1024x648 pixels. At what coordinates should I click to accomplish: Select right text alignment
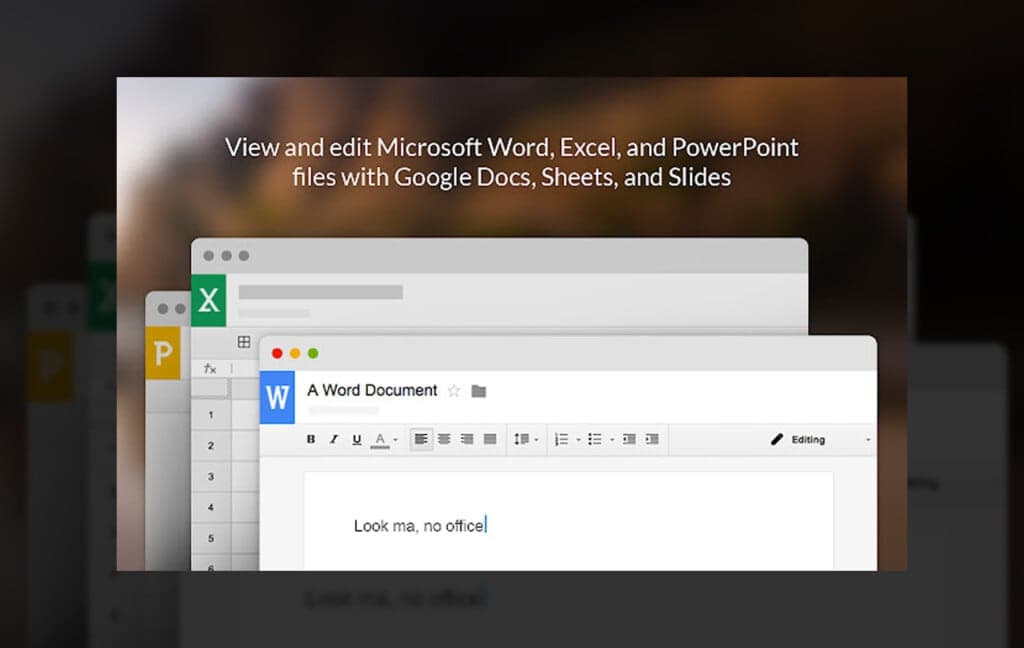pos(467,439)
